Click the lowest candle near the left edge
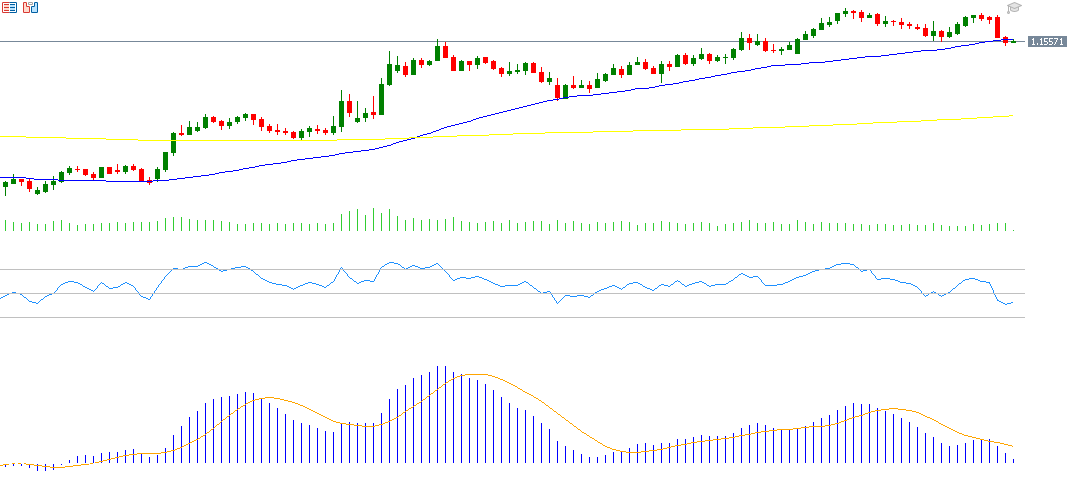The image size is (1077, 497). point(37,189)
